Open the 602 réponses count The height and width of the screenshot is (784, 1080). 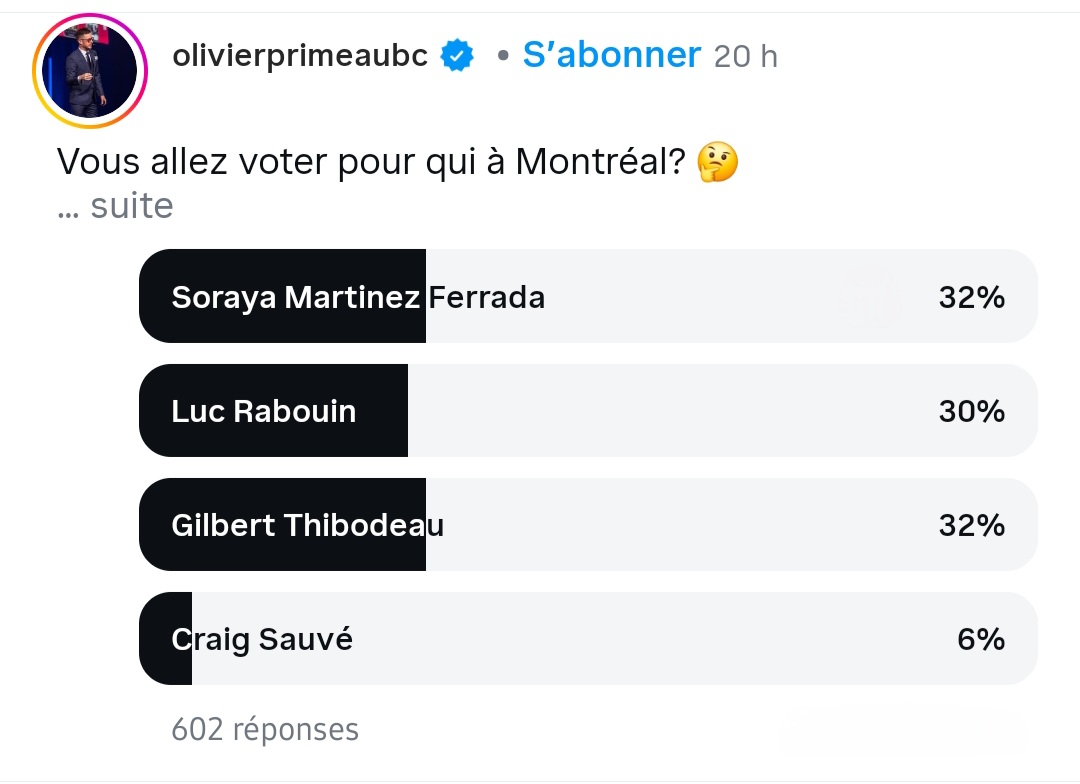click(265, 730)
